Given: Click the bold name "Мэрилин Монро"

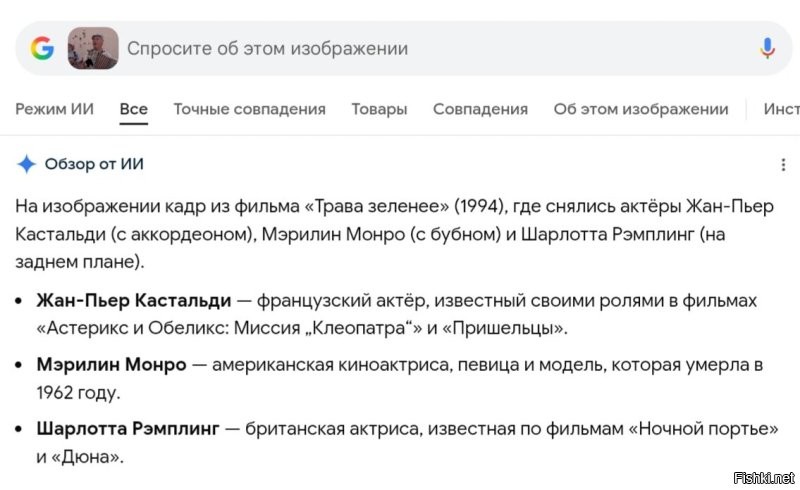Looking at the screenshot, I should pos(111,365).
